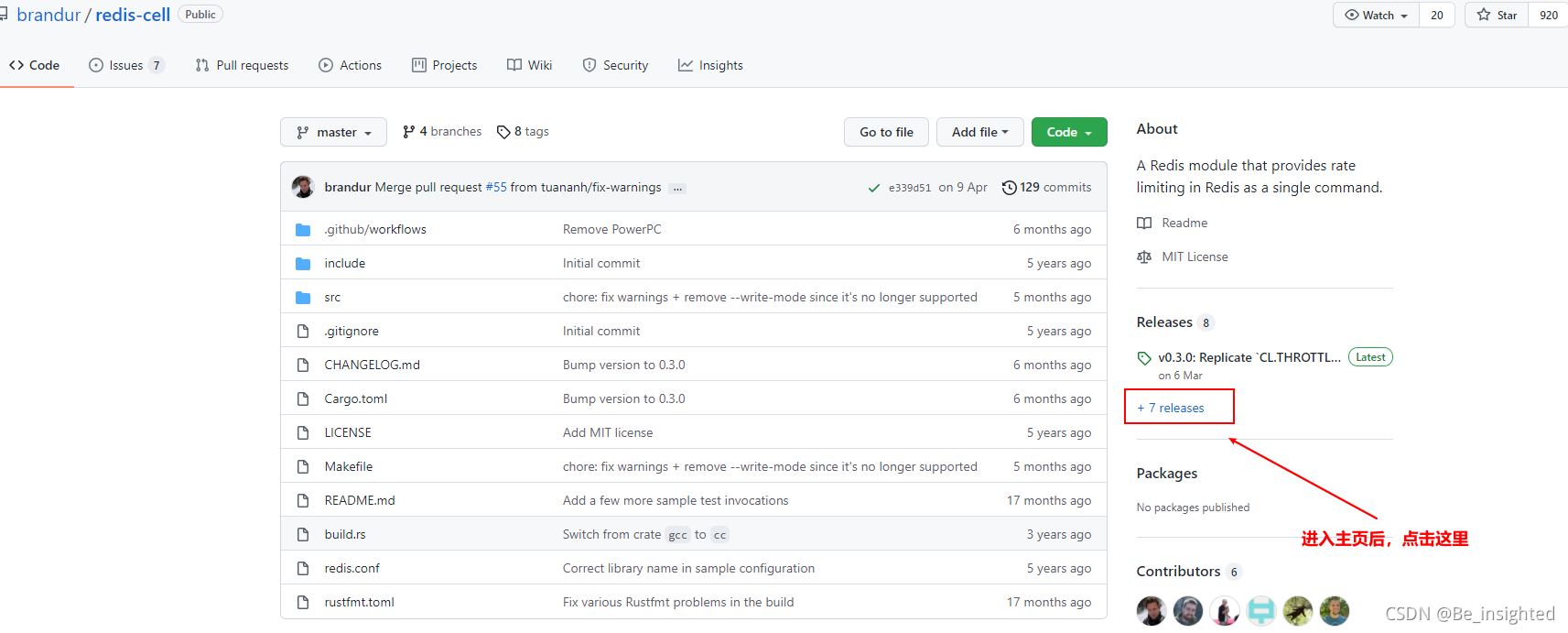
Task: Open the Security tab
Action: coord(615,65)
